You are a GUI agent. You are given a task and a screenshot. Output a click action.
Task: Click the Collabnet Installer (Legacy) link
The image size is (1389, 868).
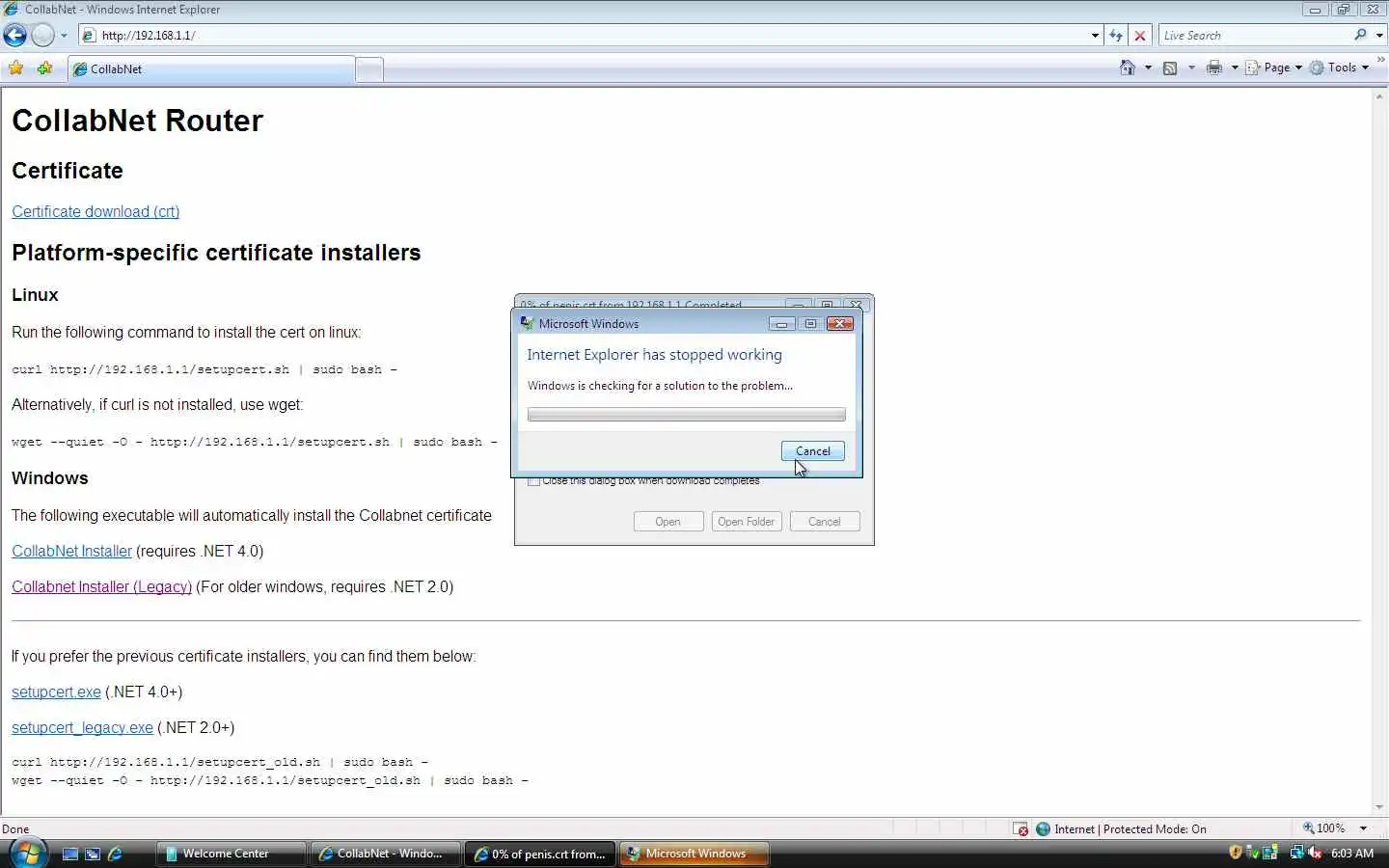click(101, 587)
